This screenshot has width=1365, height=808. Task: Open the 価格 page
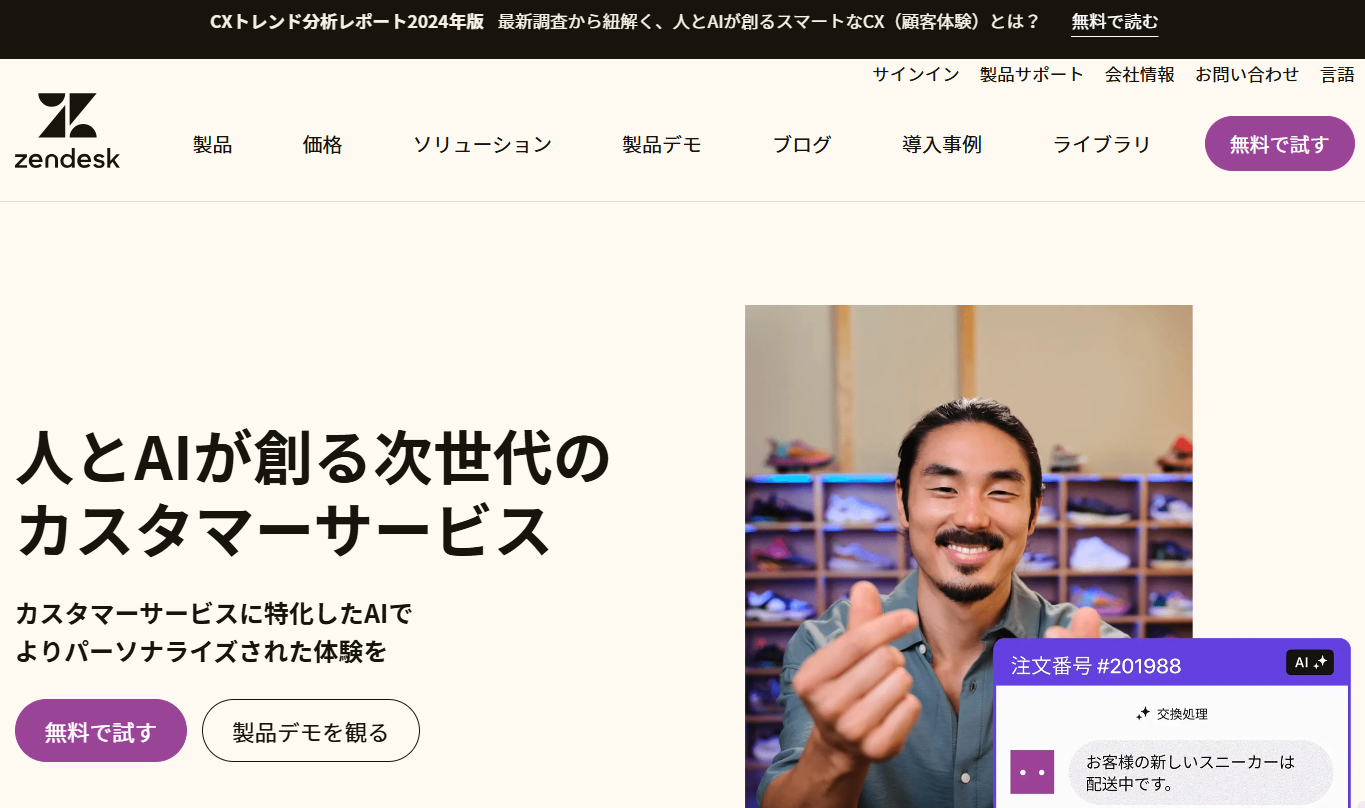(x=322, y=144)
